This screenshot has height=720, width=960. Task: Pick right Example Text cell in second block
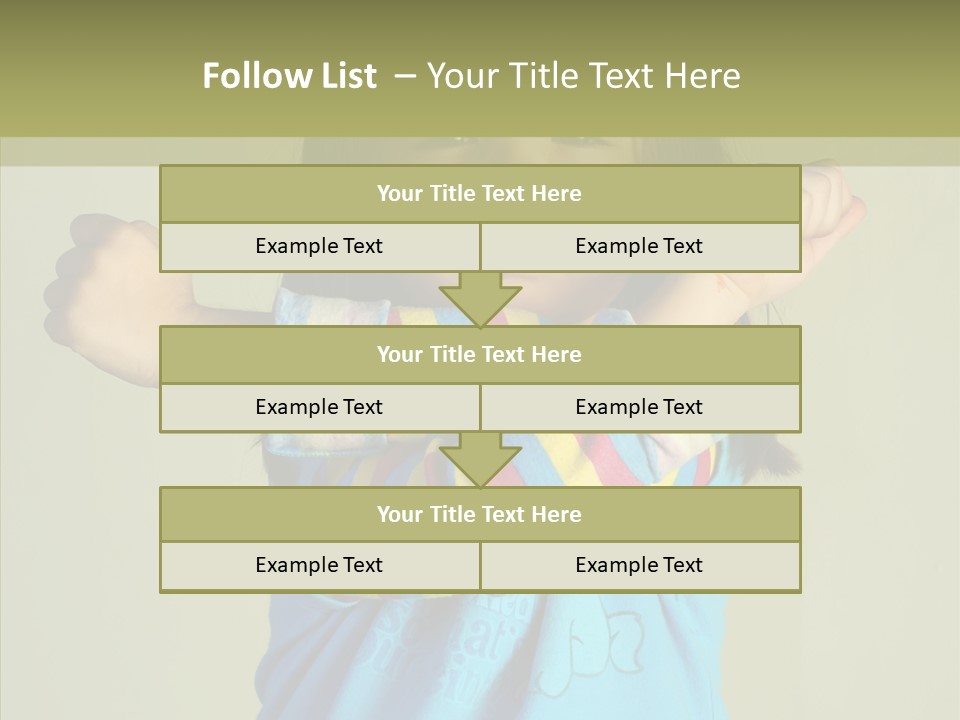point(639,408)
